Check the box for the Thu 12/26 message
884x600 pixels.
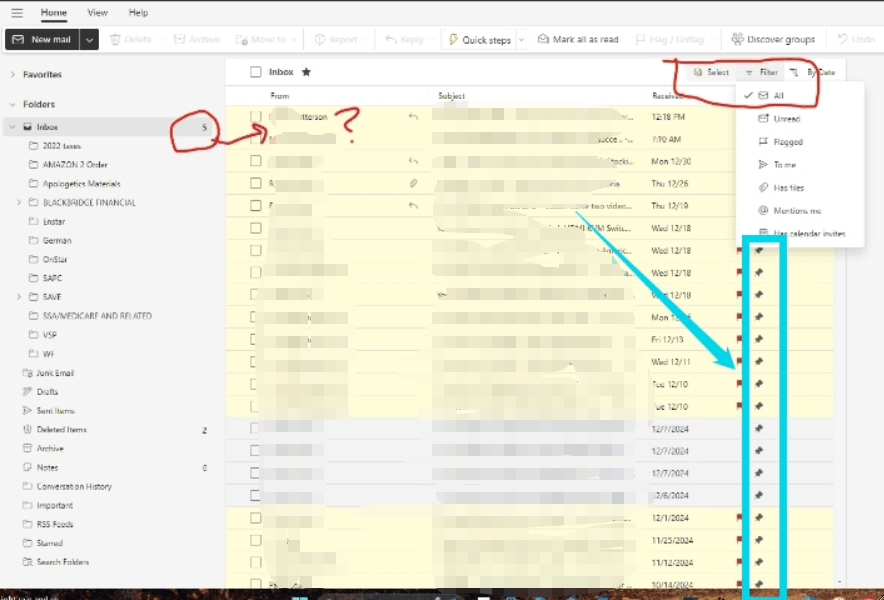[256, 183]
